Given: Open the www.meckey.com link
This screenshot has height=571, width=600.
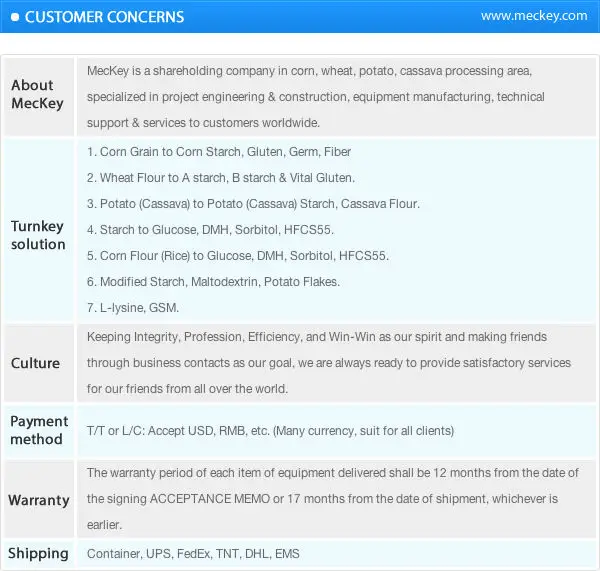Looking at the screenshot, I should click(534, 16).
